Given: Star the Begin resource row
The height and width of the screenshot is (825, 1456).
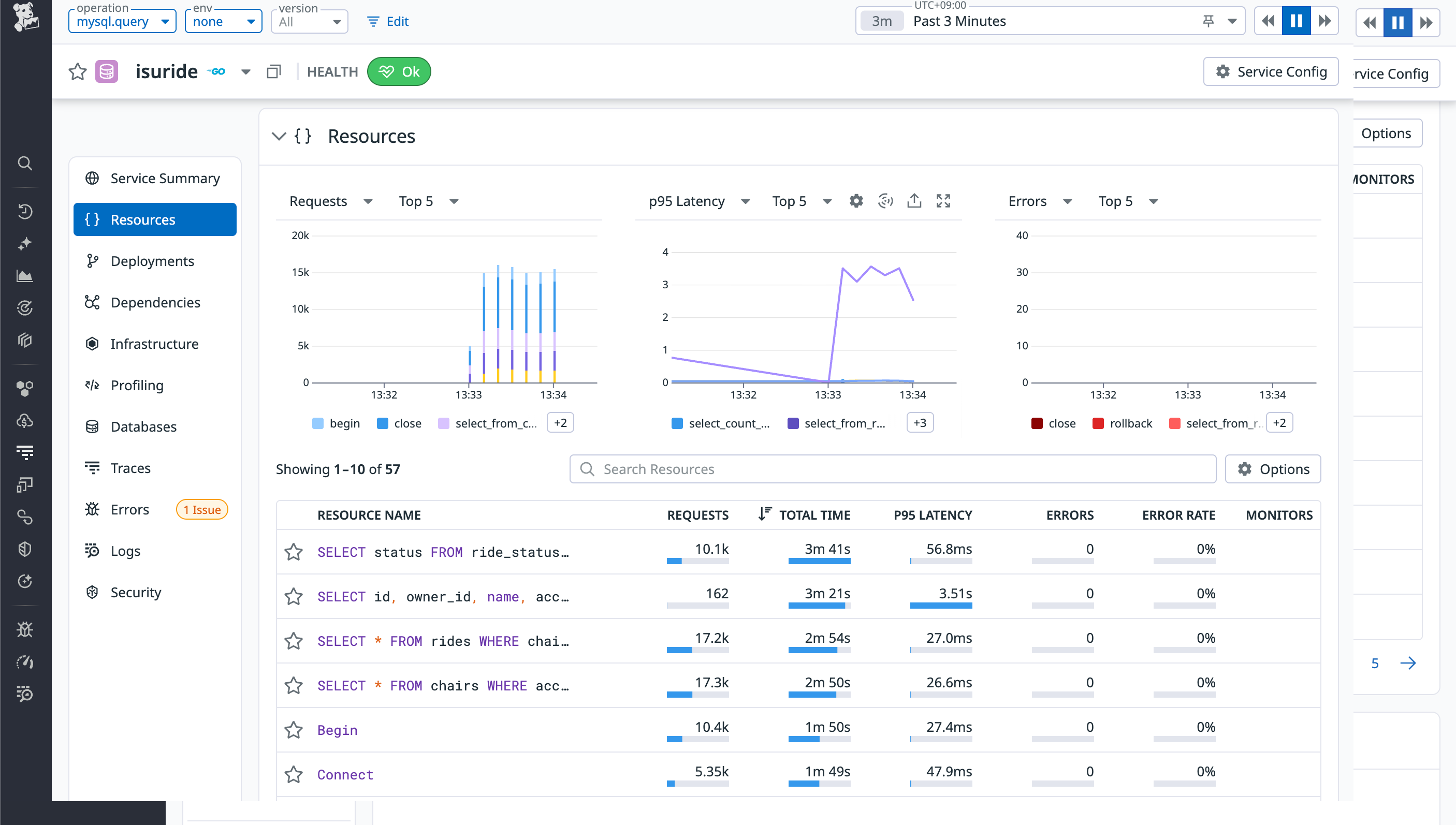Looking at the screenshot, I should click(294, 730).
